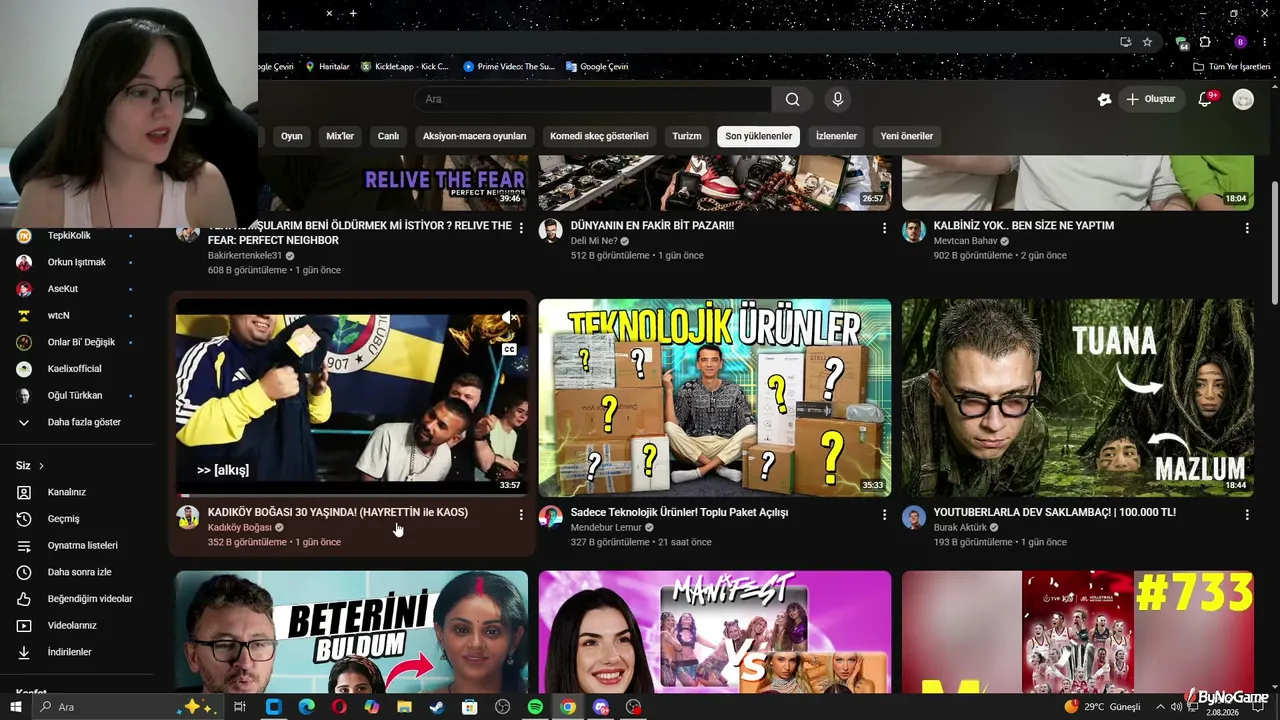Open options menu for YOUTUBERLARLA DEV SAKLAMBAÇ video

(1247, 514)
